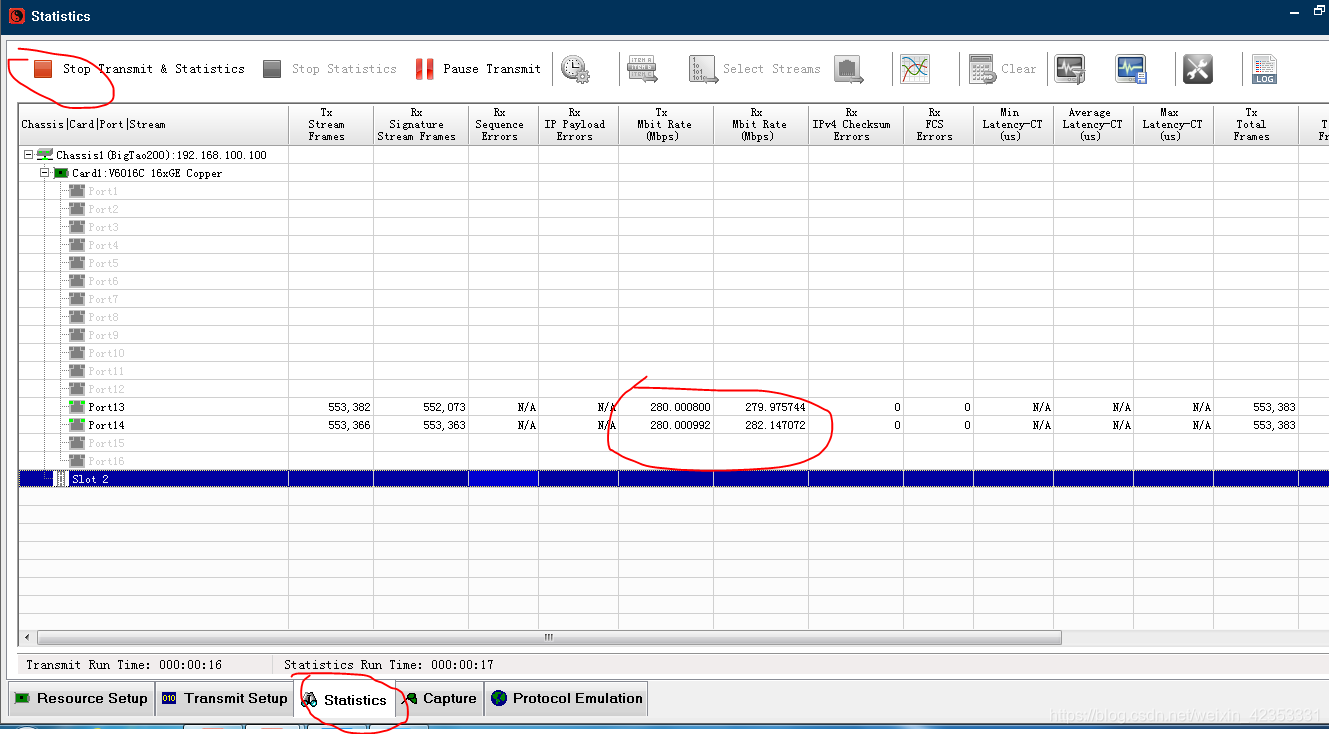
Task: Click the grayed Port9 port icon
Action: click(77, 335)
